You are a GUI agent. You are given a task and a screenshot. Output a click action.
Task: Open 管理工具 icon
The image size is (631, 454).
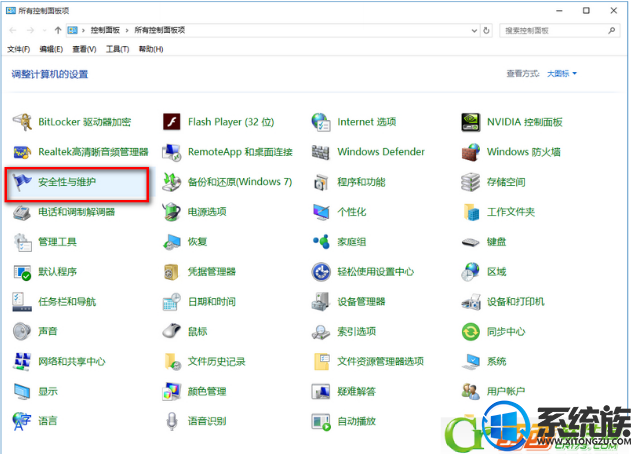23,242
